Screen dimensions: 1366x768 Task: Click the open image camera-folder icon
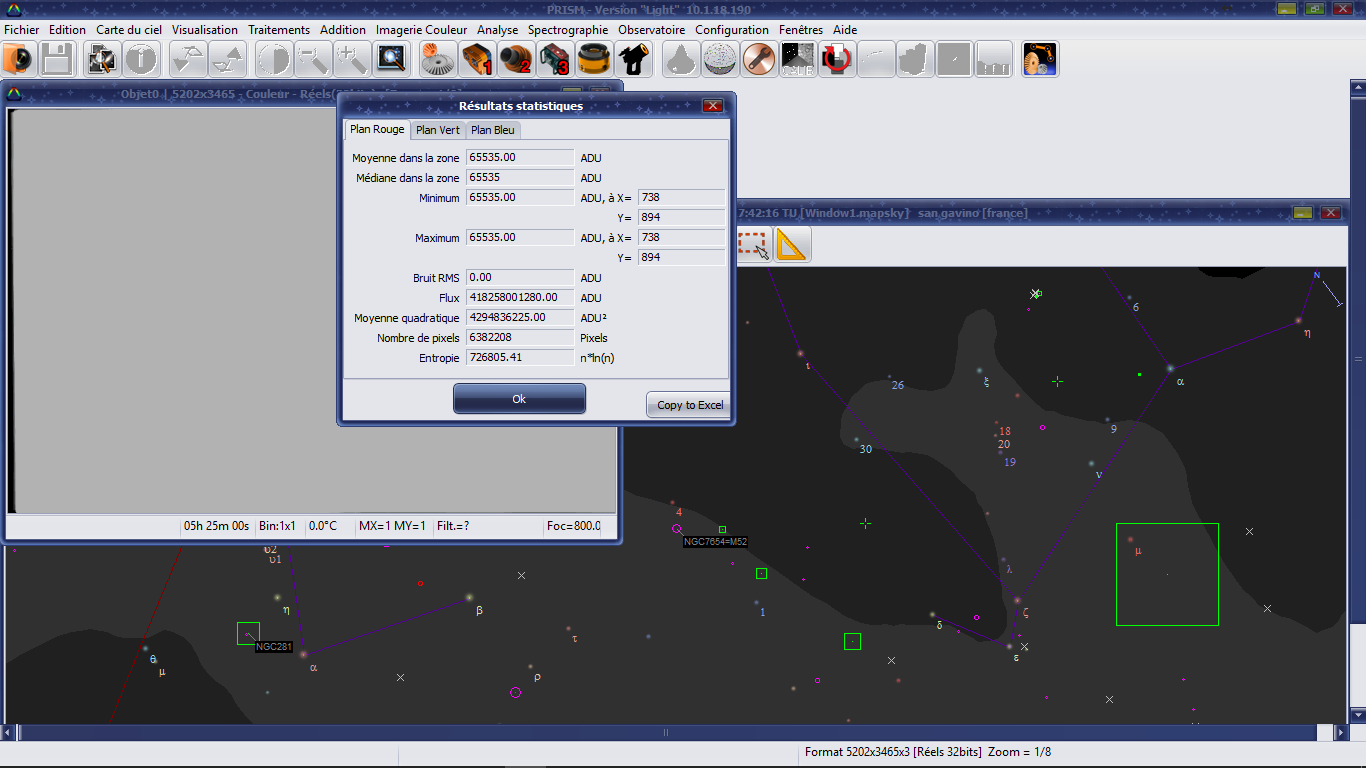pos(18,60)
